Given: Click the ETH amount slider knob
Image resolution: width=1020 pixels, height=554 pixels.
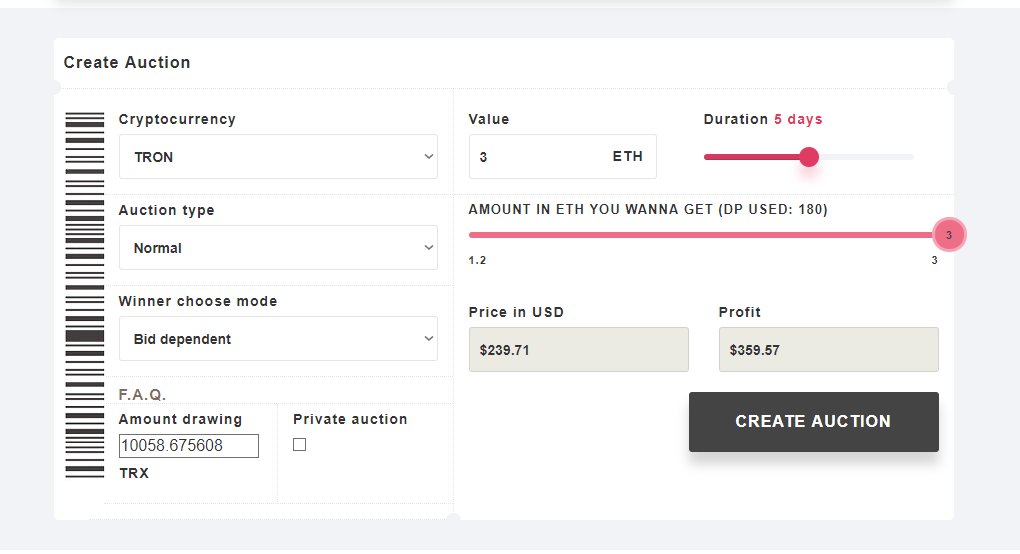Looking at the screenshot, I should coord(948,235).
